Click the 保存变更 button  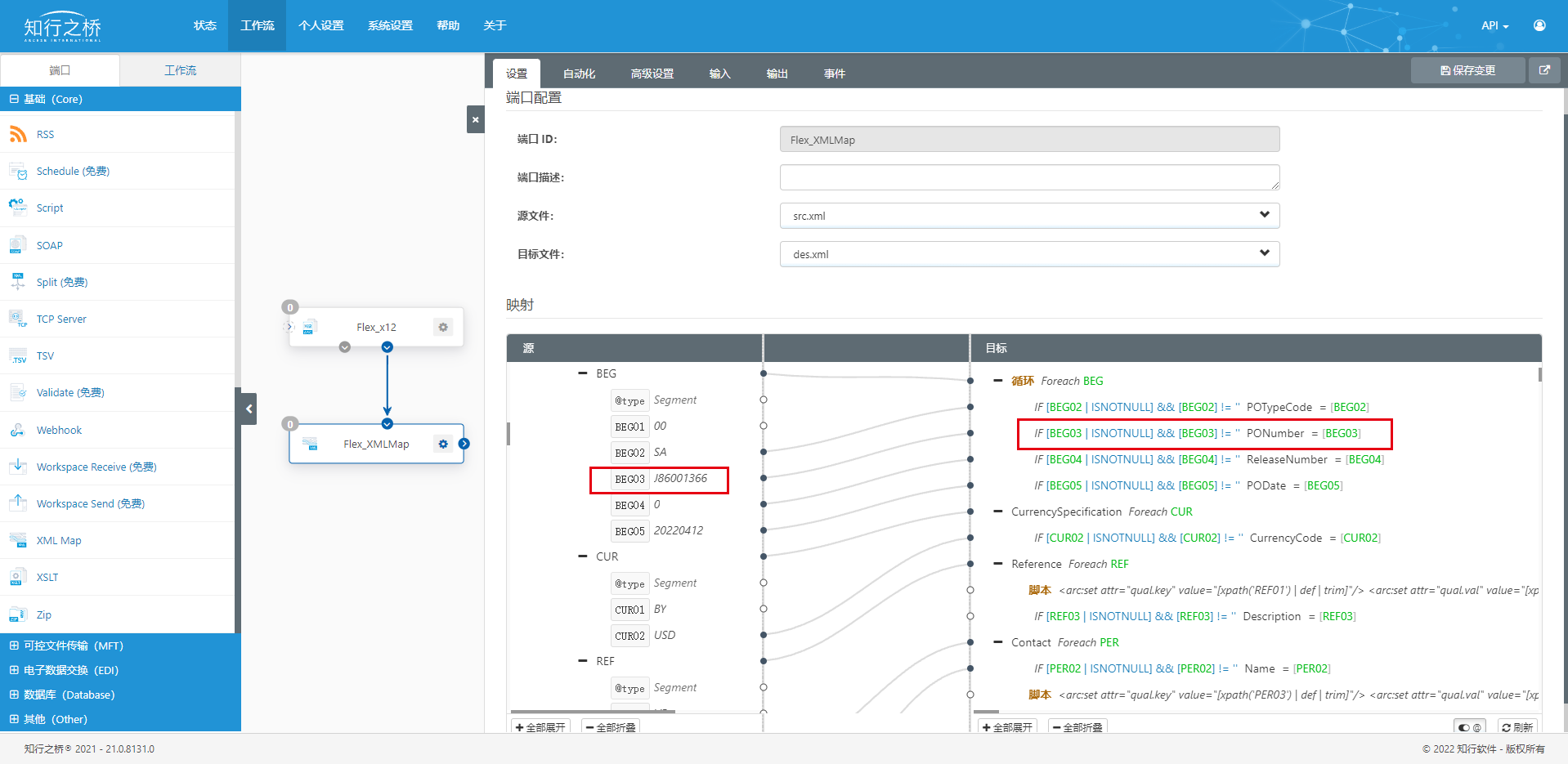tap(1467, 70)
